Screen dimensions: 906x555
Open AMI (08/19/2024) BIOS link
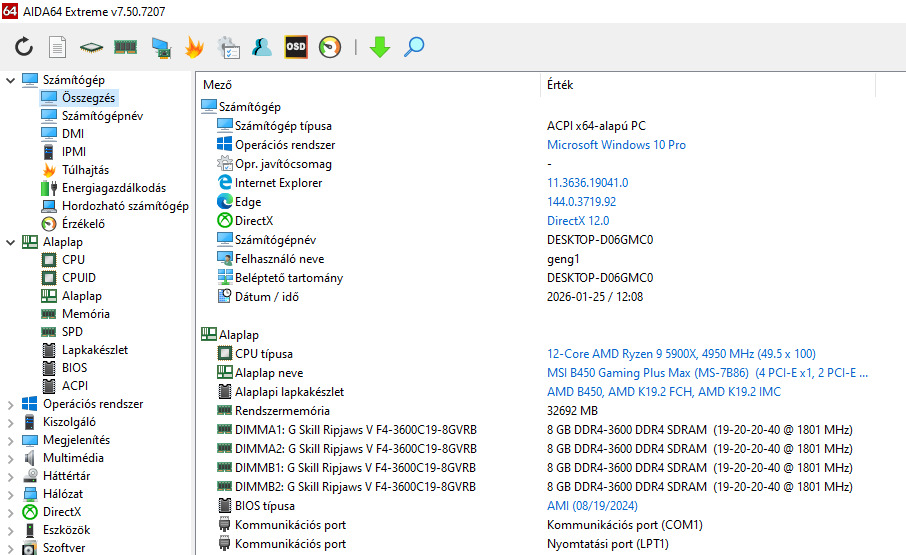pos(592,506)
